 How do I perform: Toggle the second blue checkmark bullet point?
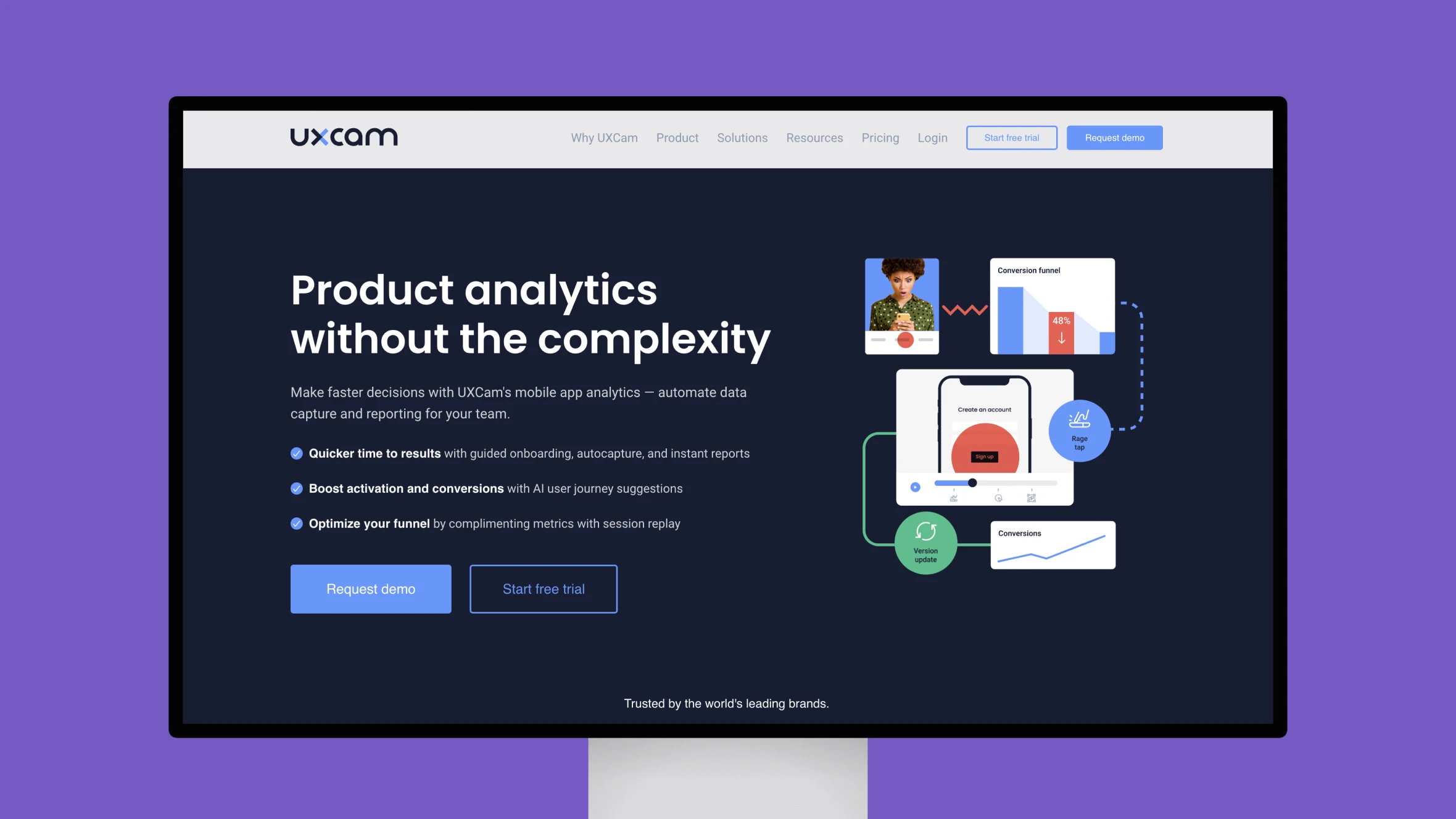(297, 489)
